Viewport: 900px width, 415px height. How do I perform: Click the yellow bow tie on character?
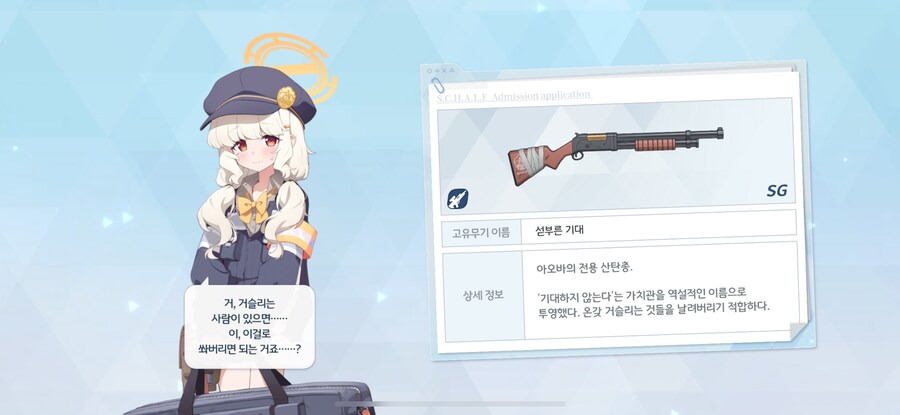click(252, 208)
